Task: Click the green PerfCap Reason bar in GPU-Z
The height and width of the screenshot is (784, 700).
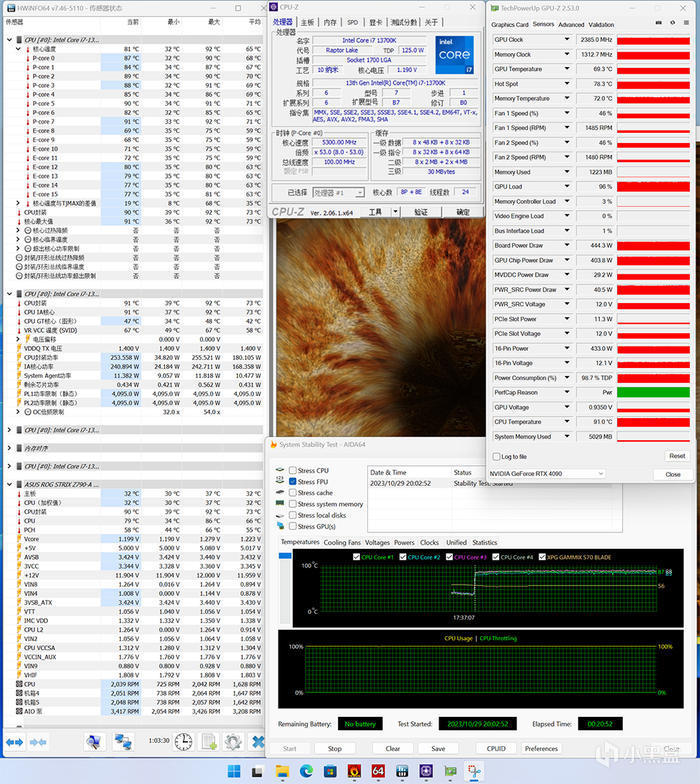Action: pyautogui.click(x=653, y=392)
